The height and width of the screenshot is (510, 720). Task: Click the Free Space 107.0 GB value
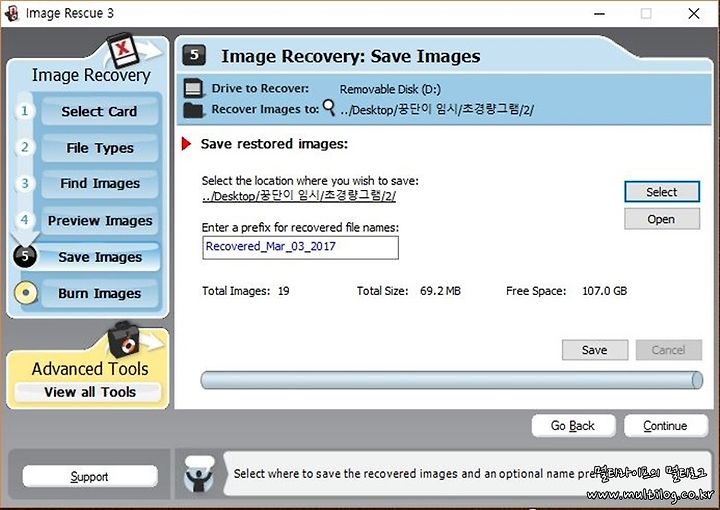pyautogui.click(x=604, y=291)
